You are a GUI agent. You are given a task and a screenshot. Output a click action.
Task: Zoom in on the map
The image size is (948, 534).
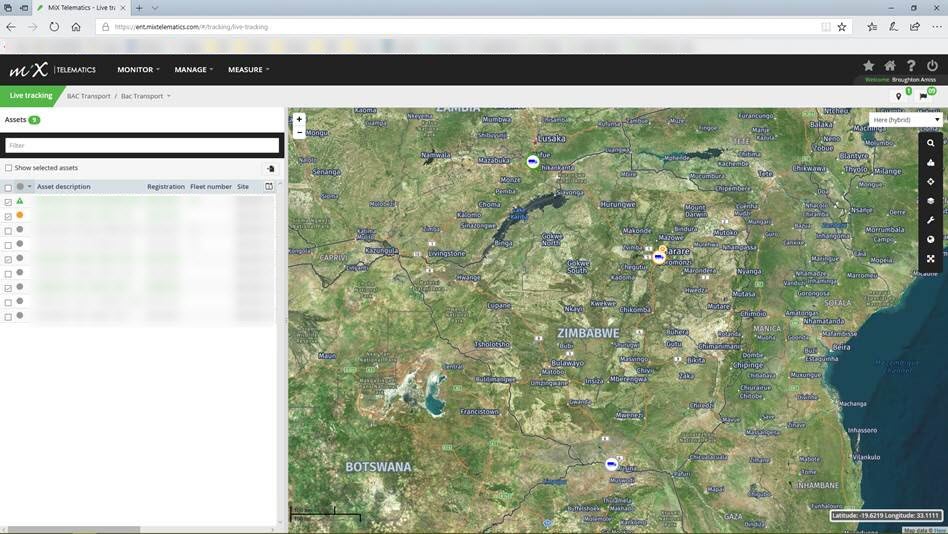(299, 119)
